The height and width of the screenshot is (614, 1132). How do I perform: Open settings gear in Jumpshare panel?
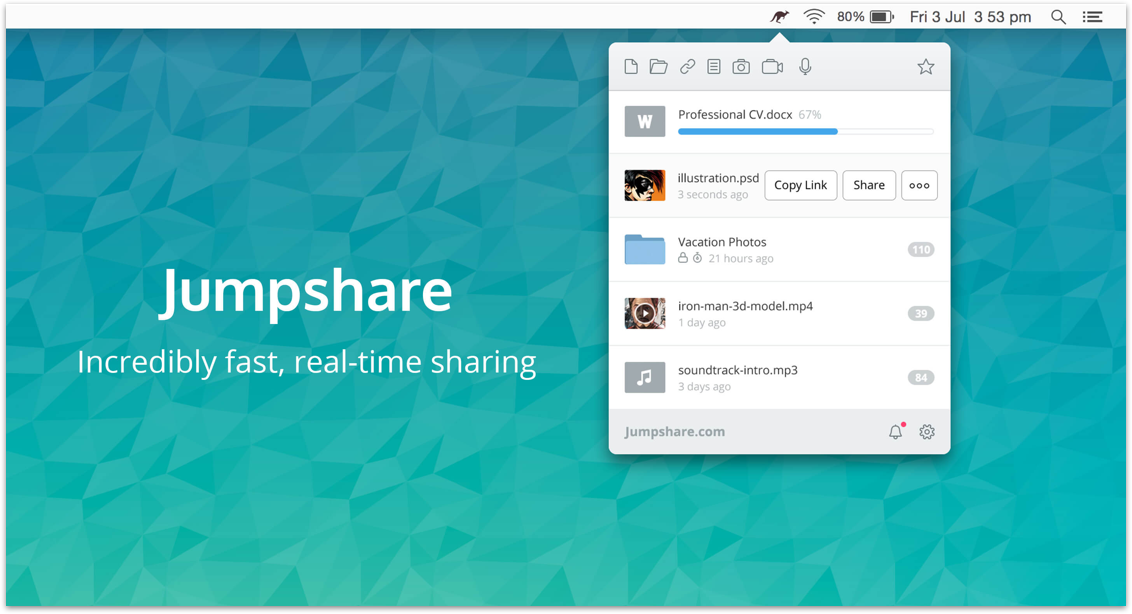[927, 432]
